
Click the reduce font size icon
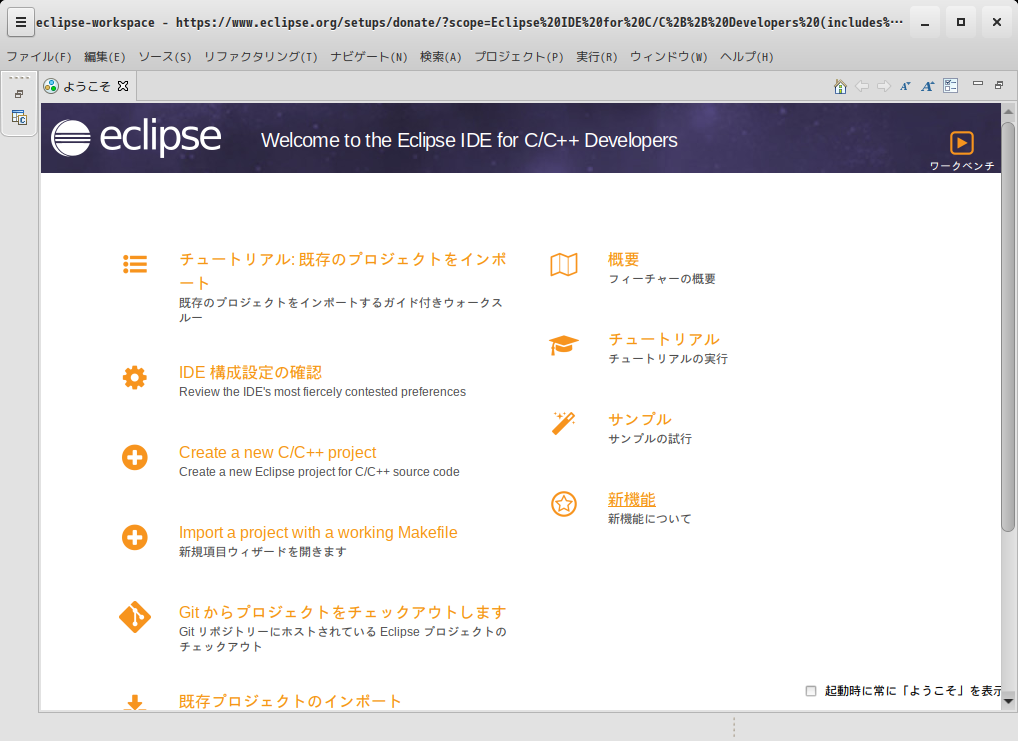(x=905, y=86)
